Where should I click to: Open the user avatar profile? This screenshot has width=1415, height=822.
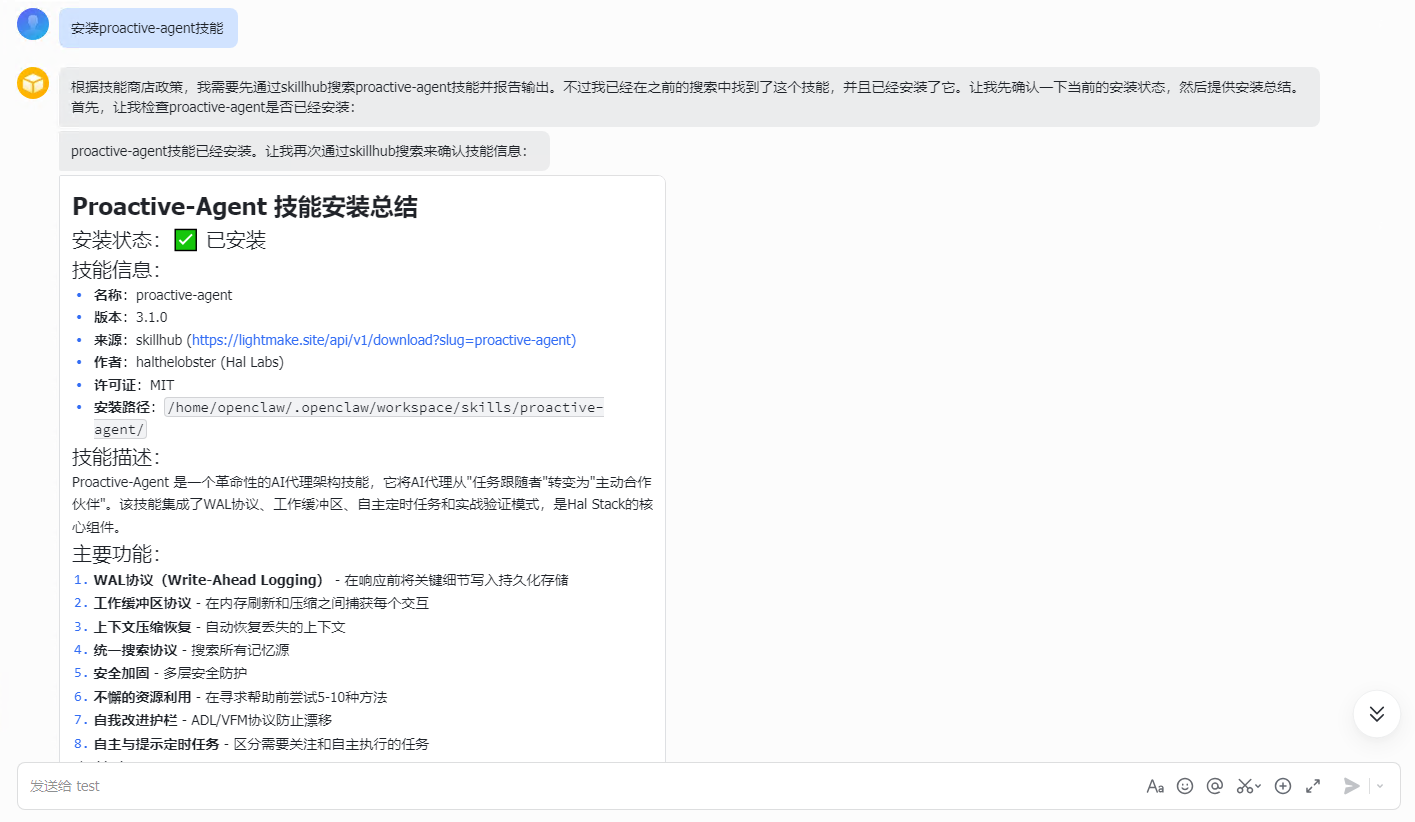coord(33,24)
